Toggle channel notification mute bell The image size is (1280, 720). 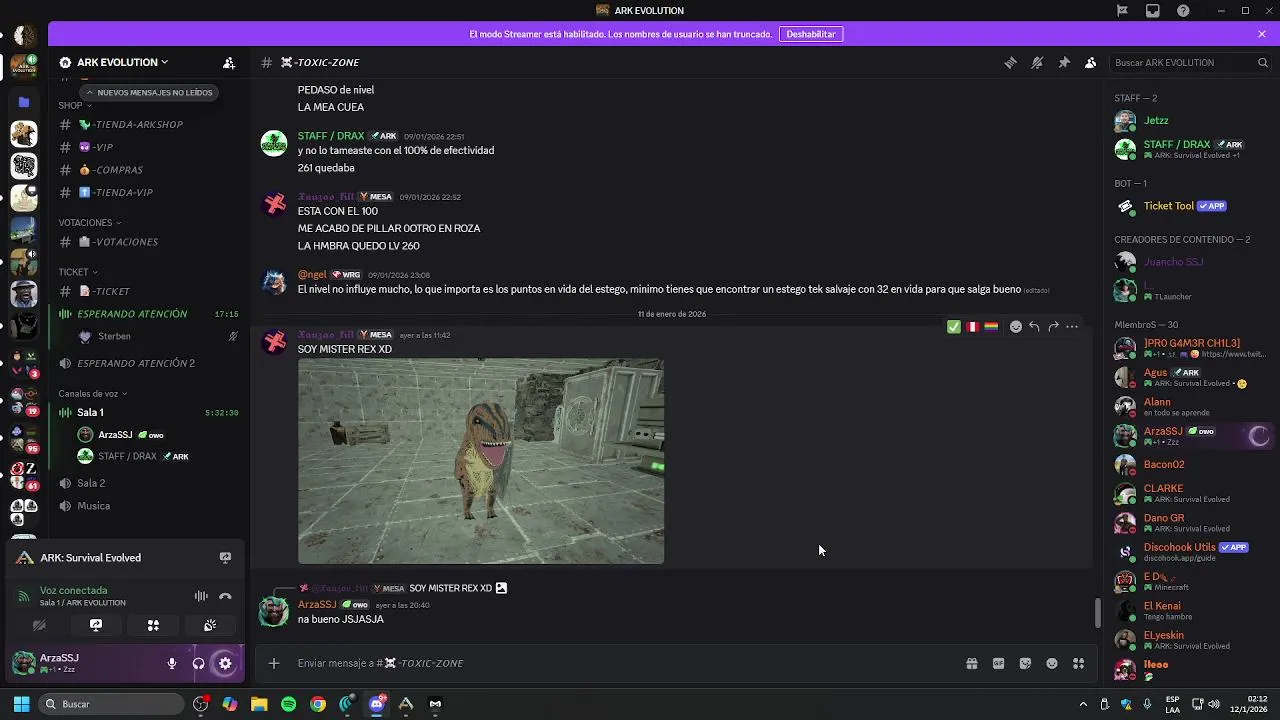point(1037,62)
